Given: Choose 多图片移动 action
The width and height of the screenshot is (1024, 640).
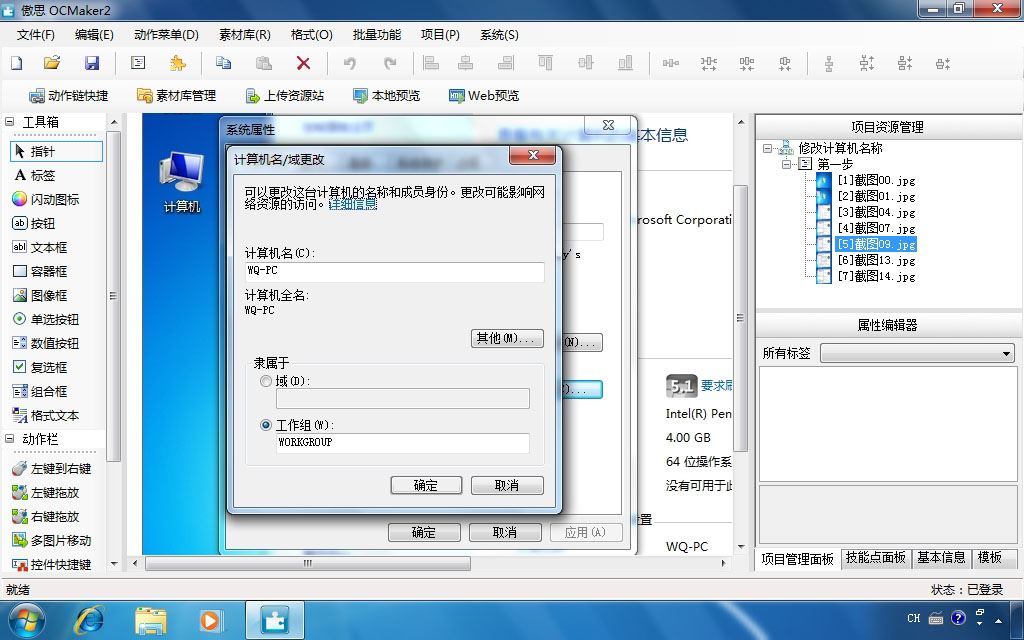Looking at the screenshot, I should tap(52, 541).
